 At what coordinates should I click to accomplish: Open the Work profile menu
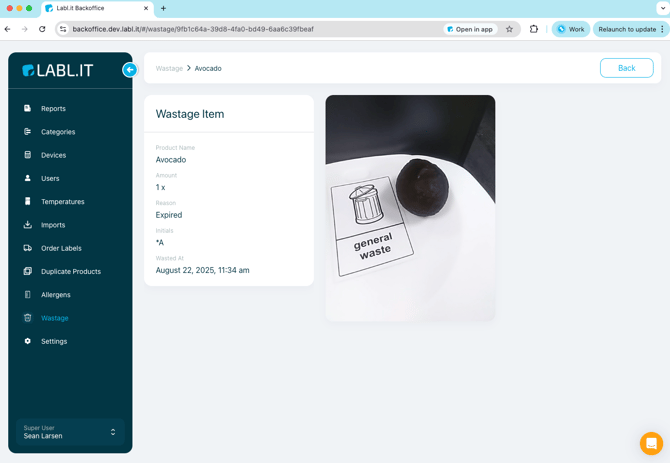click(571, 29)
